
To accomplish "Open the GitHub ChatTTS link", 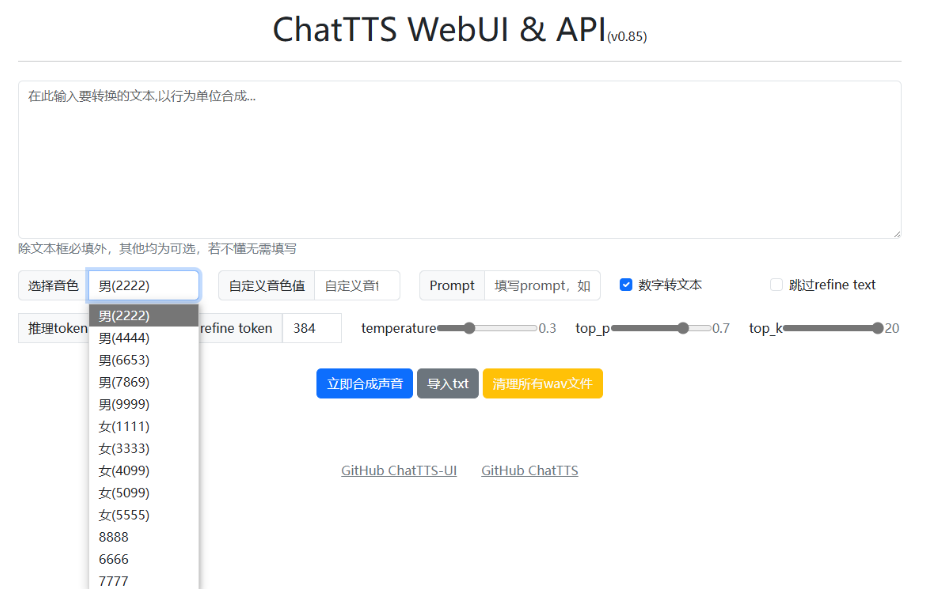I will tap(529, 471).
